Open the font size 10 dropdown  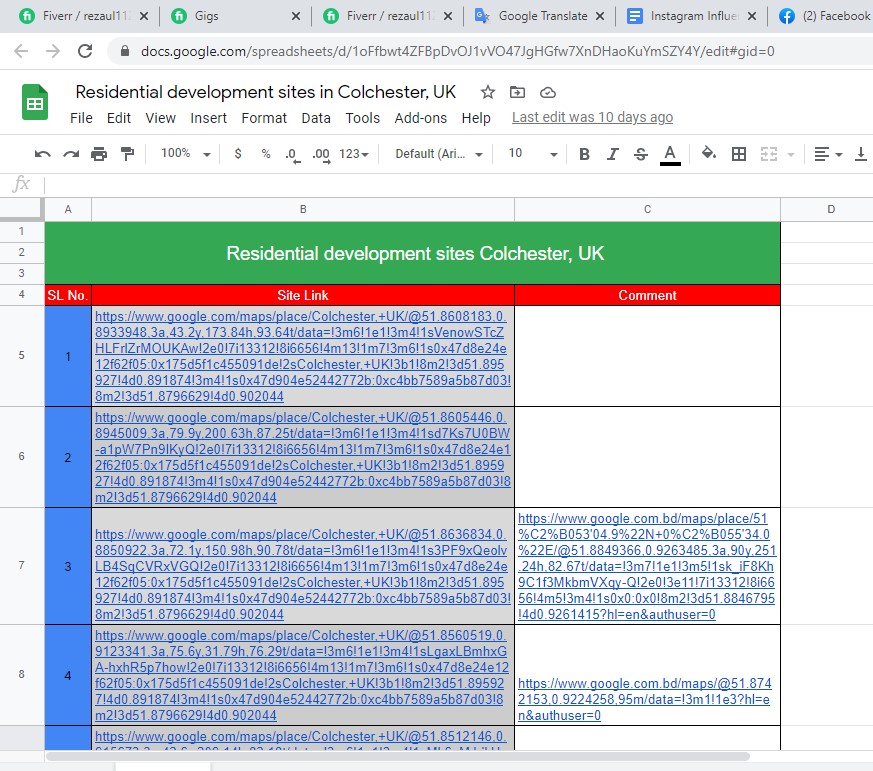tap(532, 154)
